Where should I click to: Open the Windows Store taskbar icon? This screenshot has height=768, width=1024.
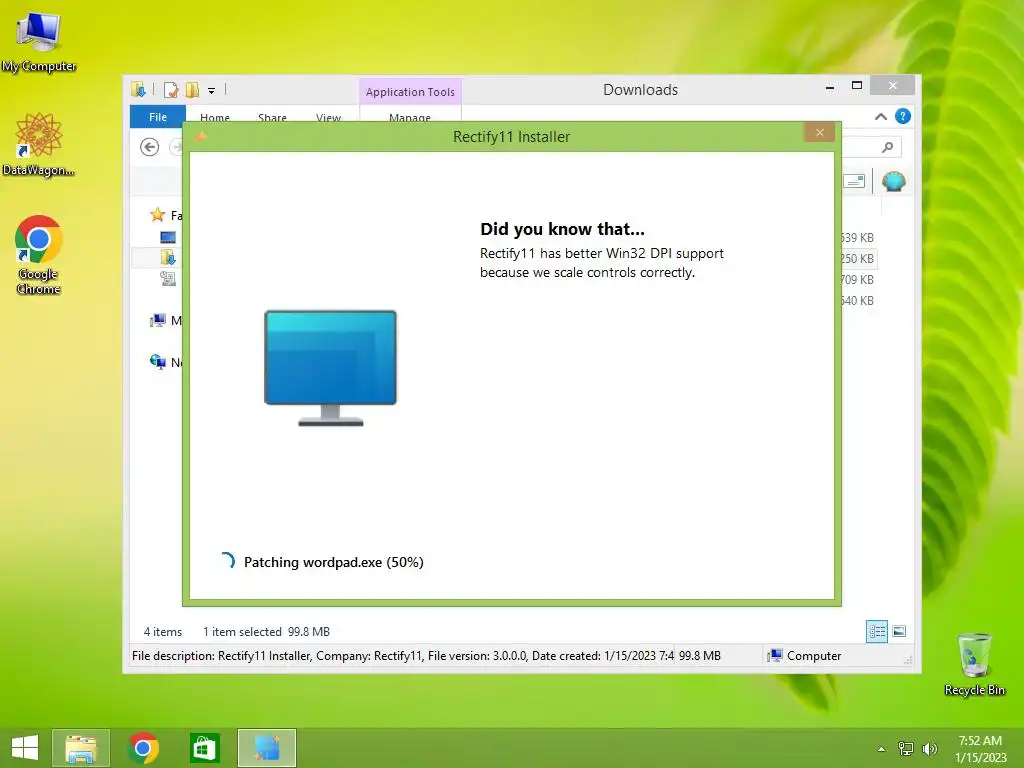(204, 748)
